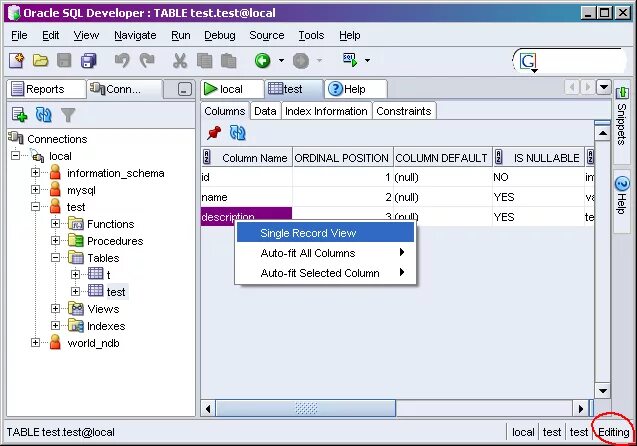This screenshot has width=637, height=446.
Task: Click the Save All toolbar icon
Action: pyautogui.click(x=89, y=61)
